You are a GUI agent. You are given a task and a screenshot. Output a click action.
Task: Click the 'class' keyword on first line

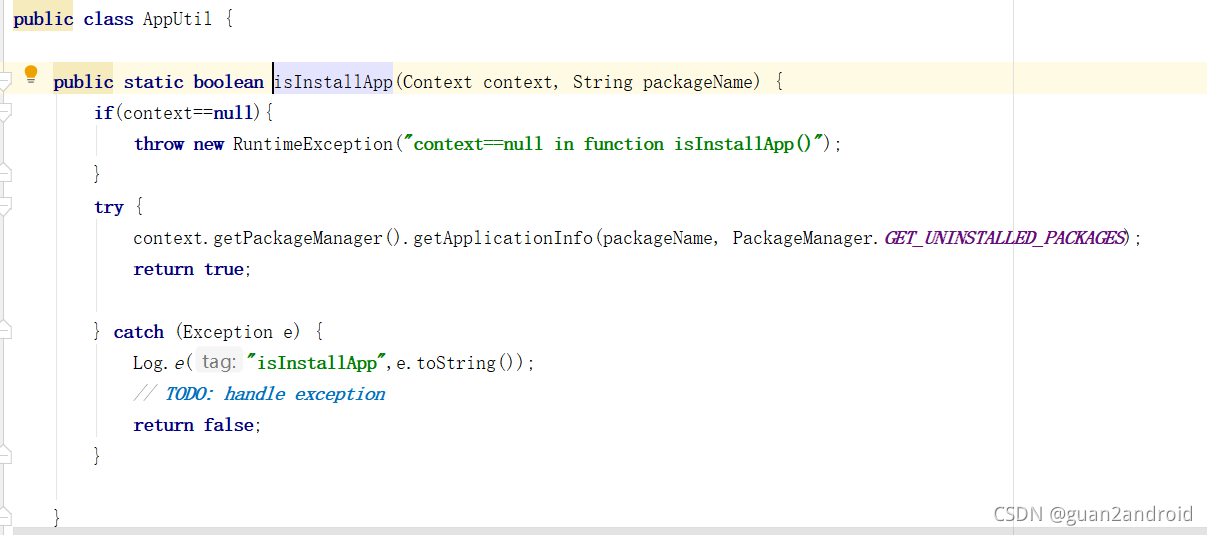click(x=108, y=19)
